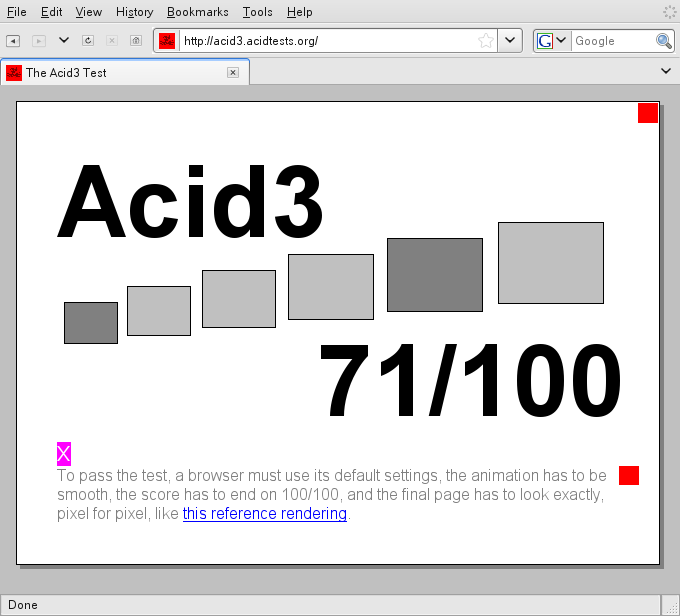Click the red square at page top-right corner
The image size is (680, 616).
point(648,113)
